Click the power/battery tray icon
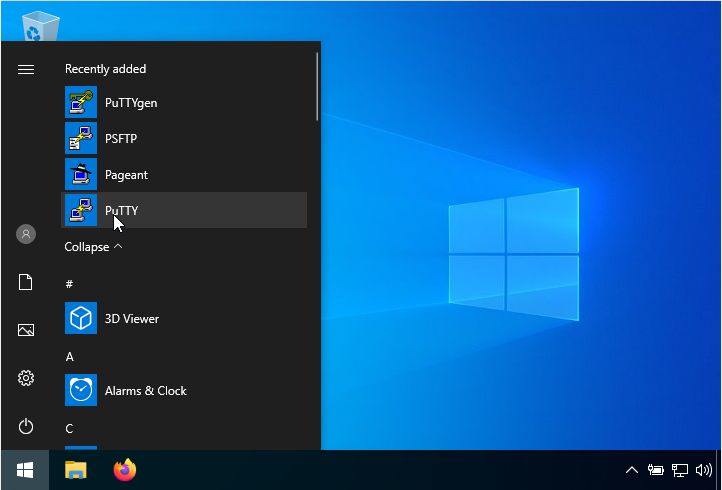Screen dimensions: 722x490 [656, 470]
